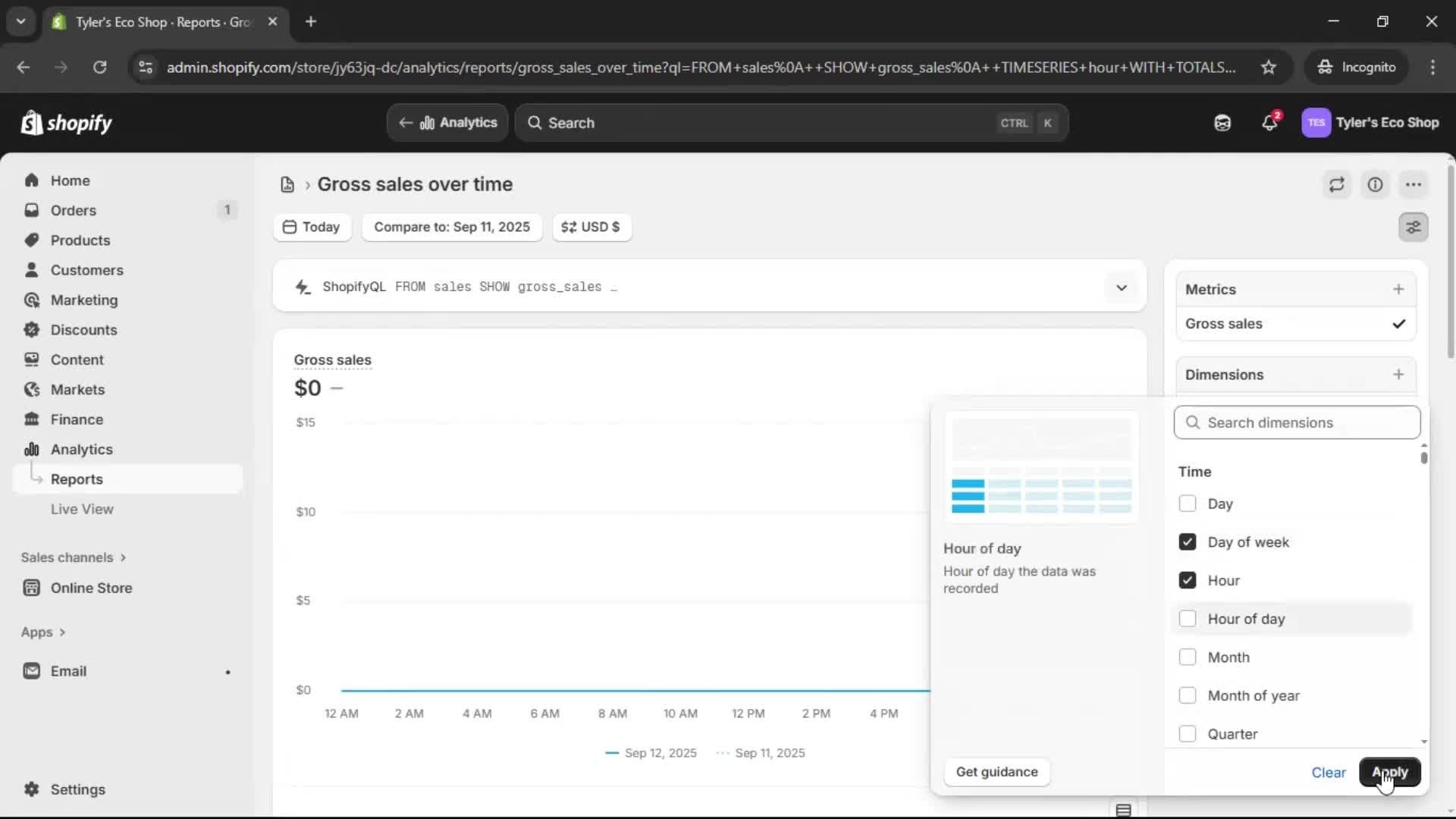The image size is (1456, 819).
Task: Click the refresh/auto-update icon on the report
Action: coord(1337,184)
